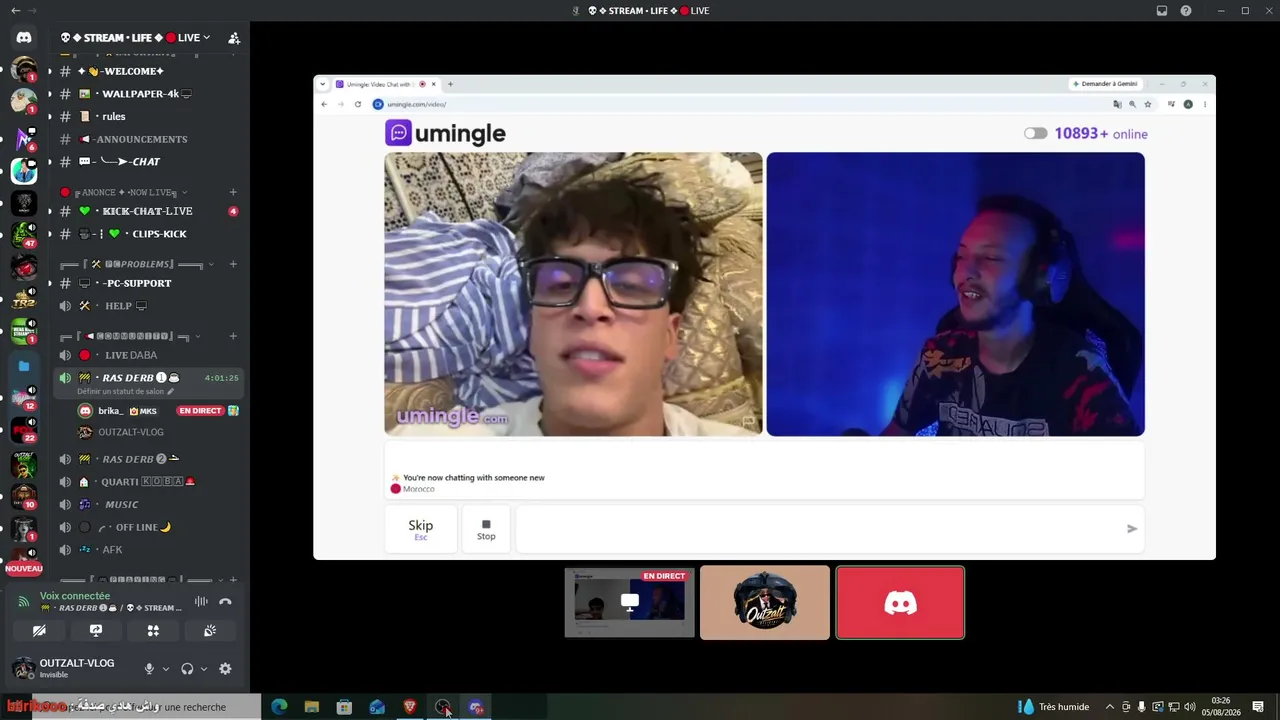The height and width of the screenshot is (720, 1280).
Task: Open Windows notification center icon
Action: (x=1258, y=707)
